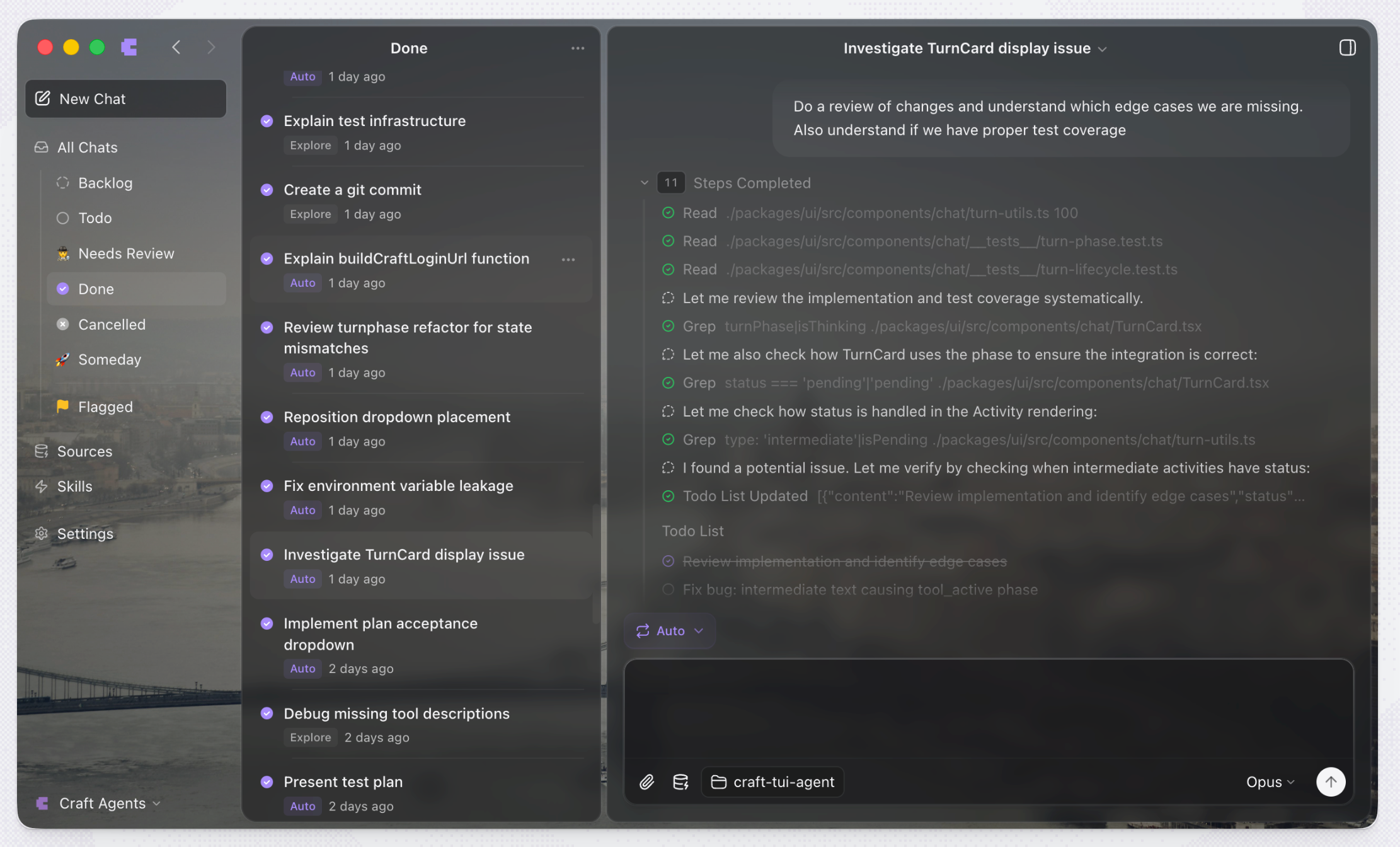Open the Skills section in sidebar

click(74, 487)
